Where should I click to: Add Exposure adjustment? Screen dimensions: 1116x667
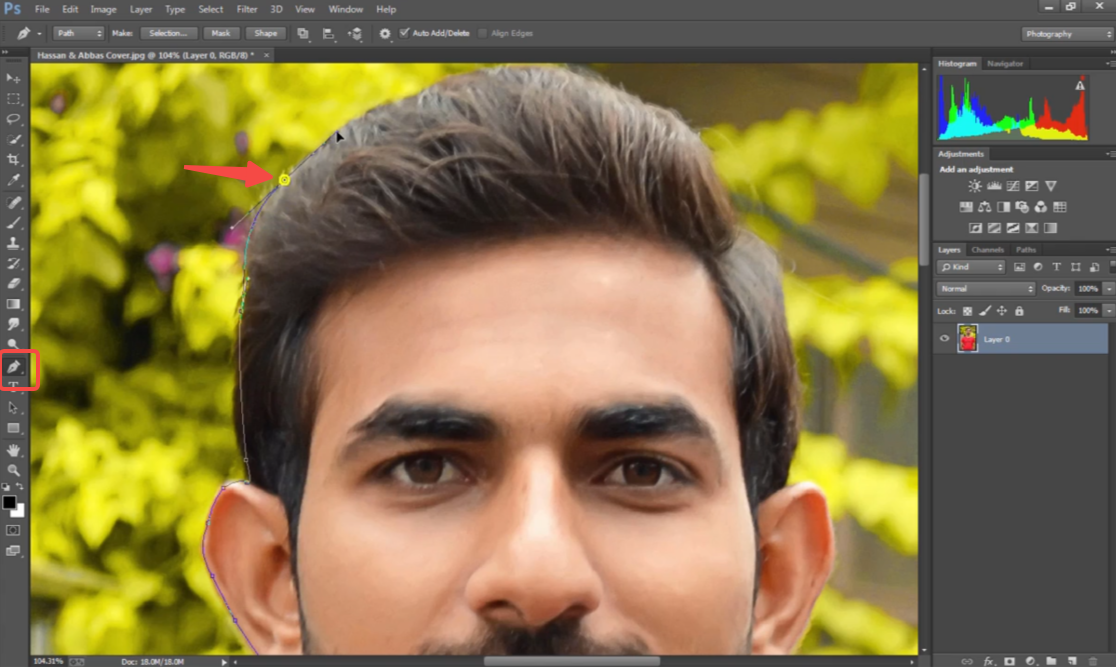point(1031,186)
